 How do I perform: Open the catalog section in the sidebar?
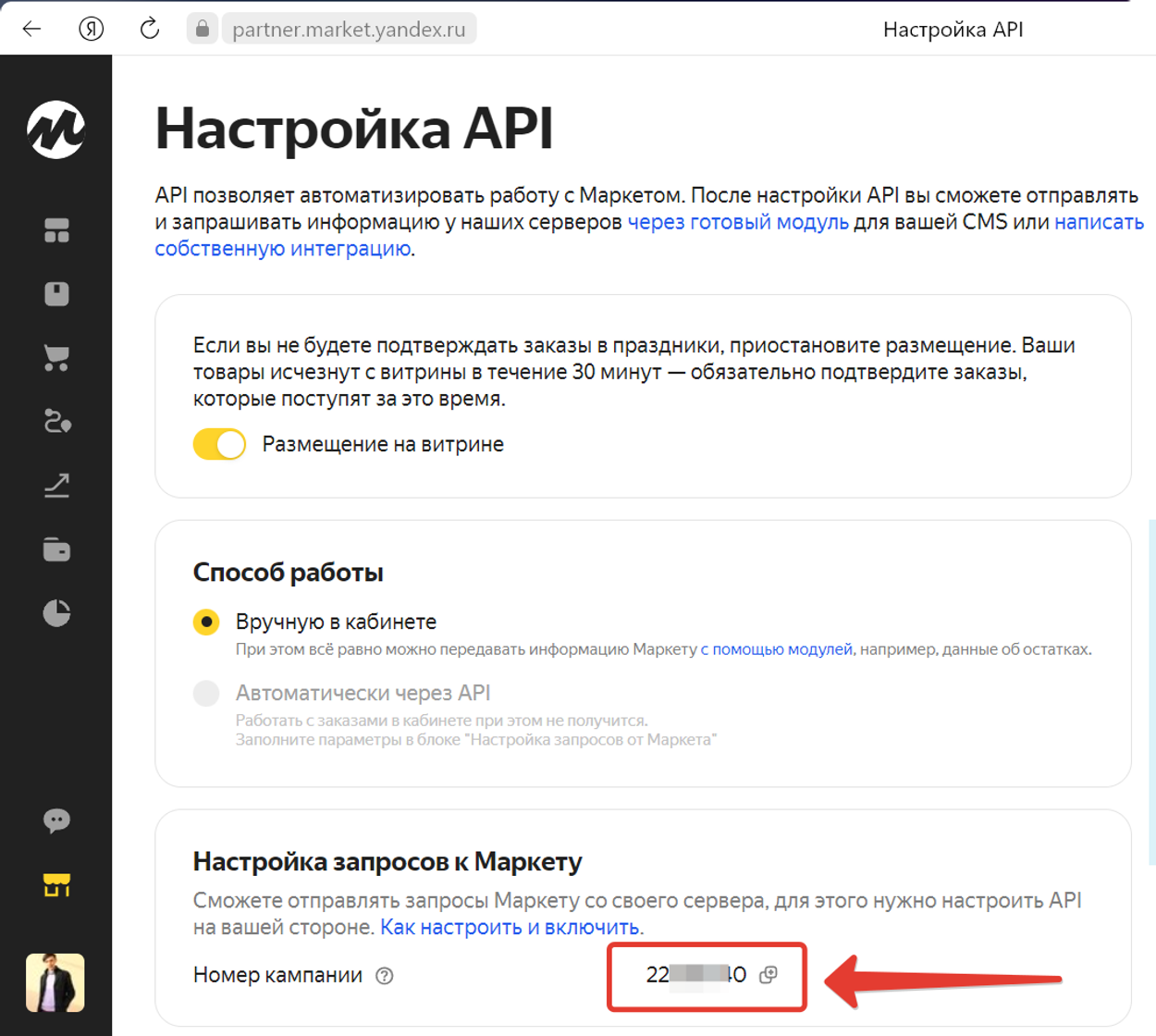coord(56,294)
